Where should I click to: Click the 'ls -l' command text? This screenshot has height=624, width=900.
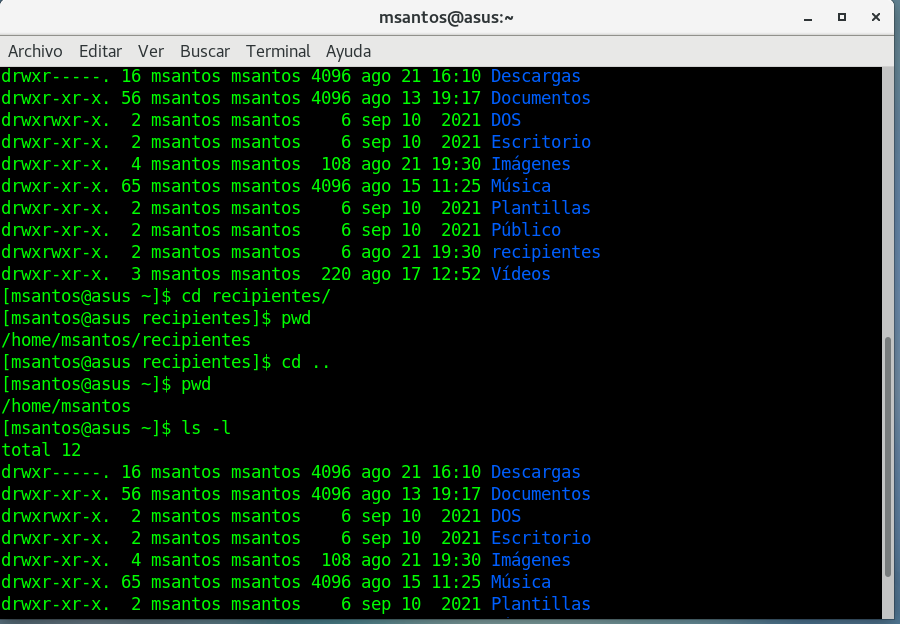[206, 428]
